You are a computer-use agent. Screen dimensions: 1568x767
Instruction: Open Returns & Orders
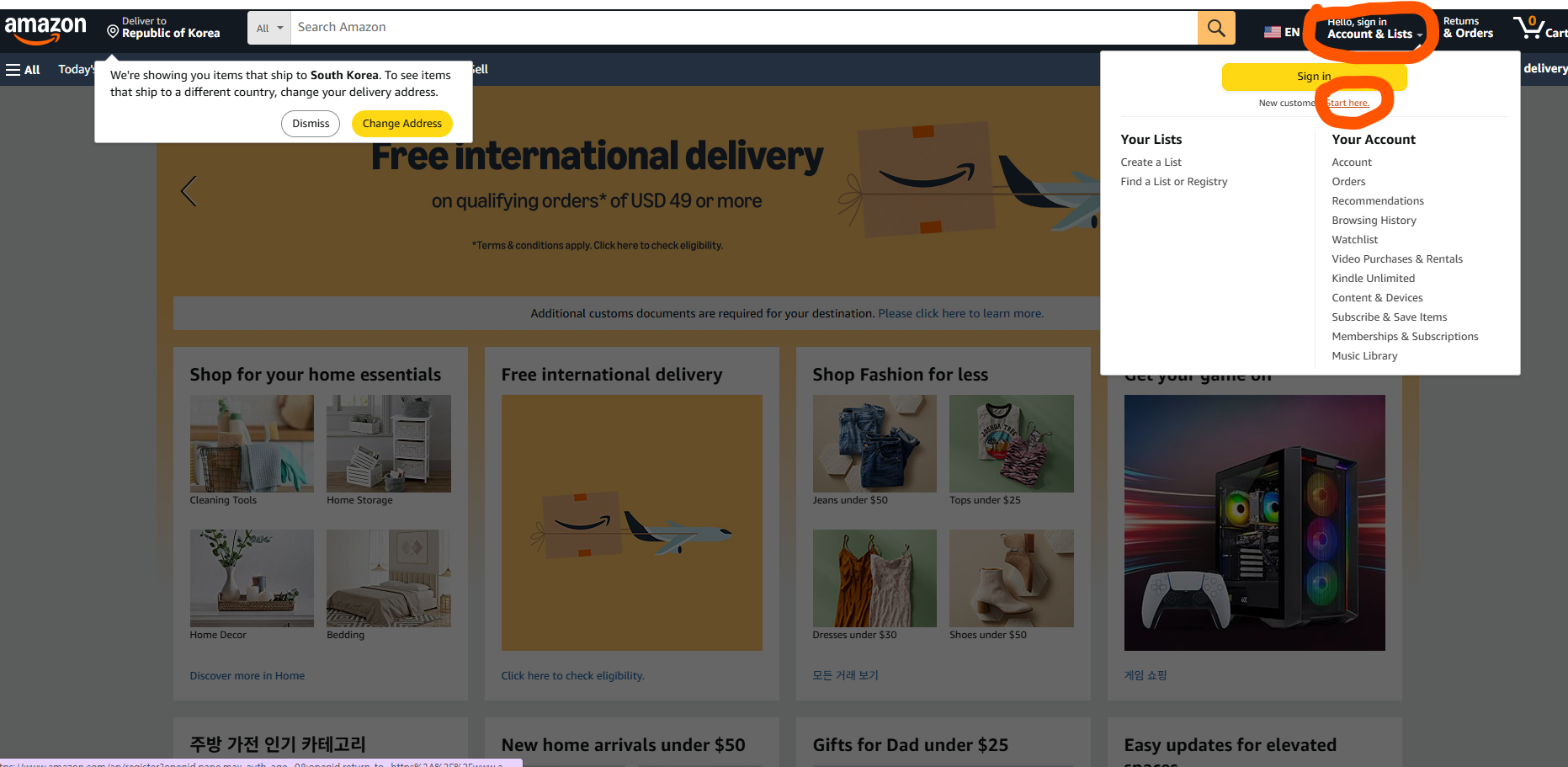click(x=1468, y=28)
